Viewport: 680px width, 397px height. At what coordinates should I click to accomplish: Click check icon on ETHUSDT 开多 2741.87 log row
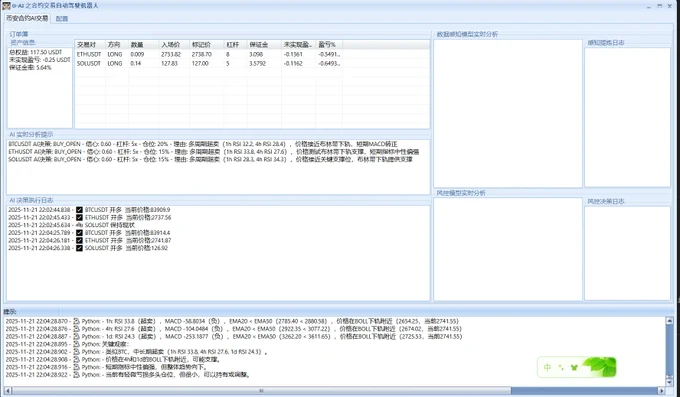click(x=79, y=240)
